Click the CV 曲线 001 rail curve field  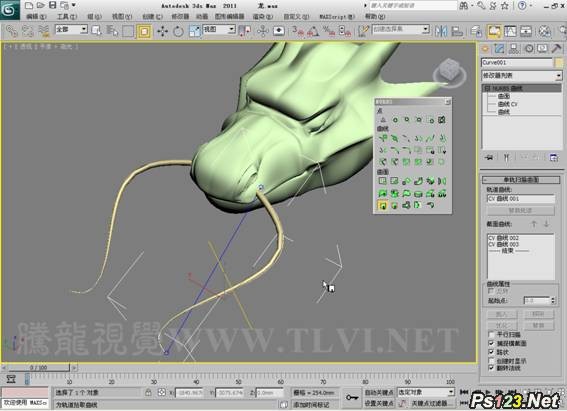pos(521,199)
